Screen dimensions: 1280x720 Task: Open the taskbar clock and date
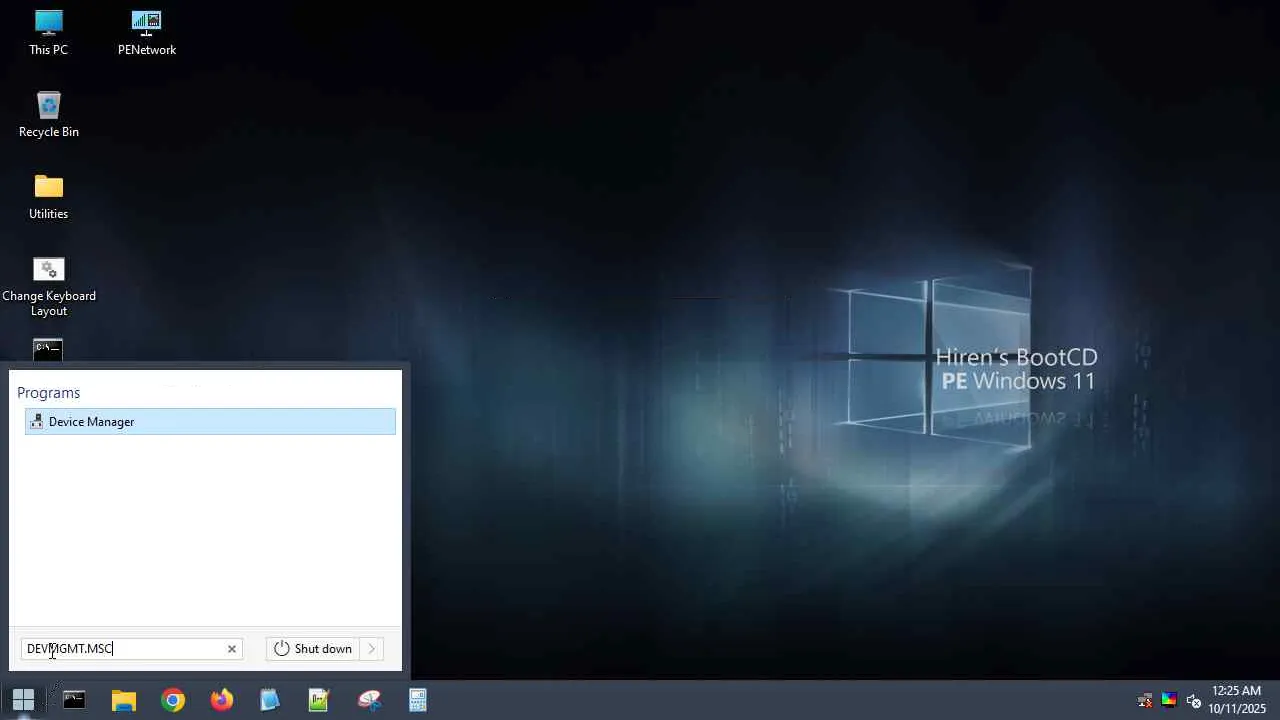click(x=1237, y=699)
